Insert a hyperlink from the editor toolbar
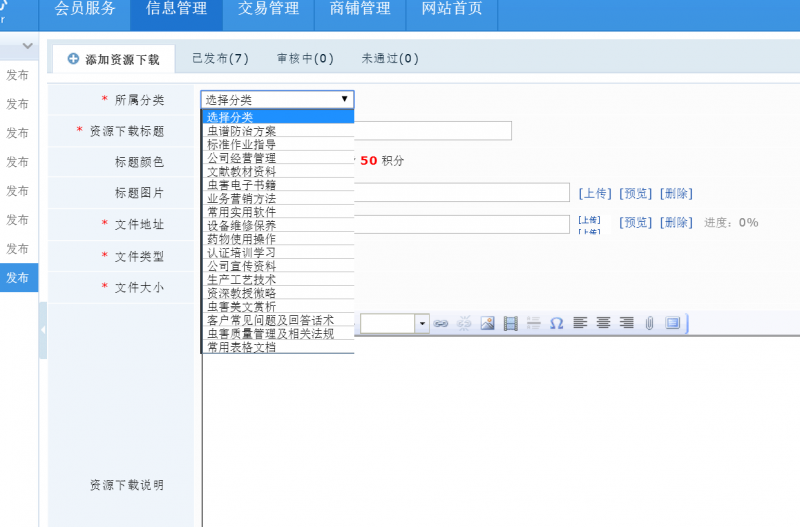 (x=441, y=323)
